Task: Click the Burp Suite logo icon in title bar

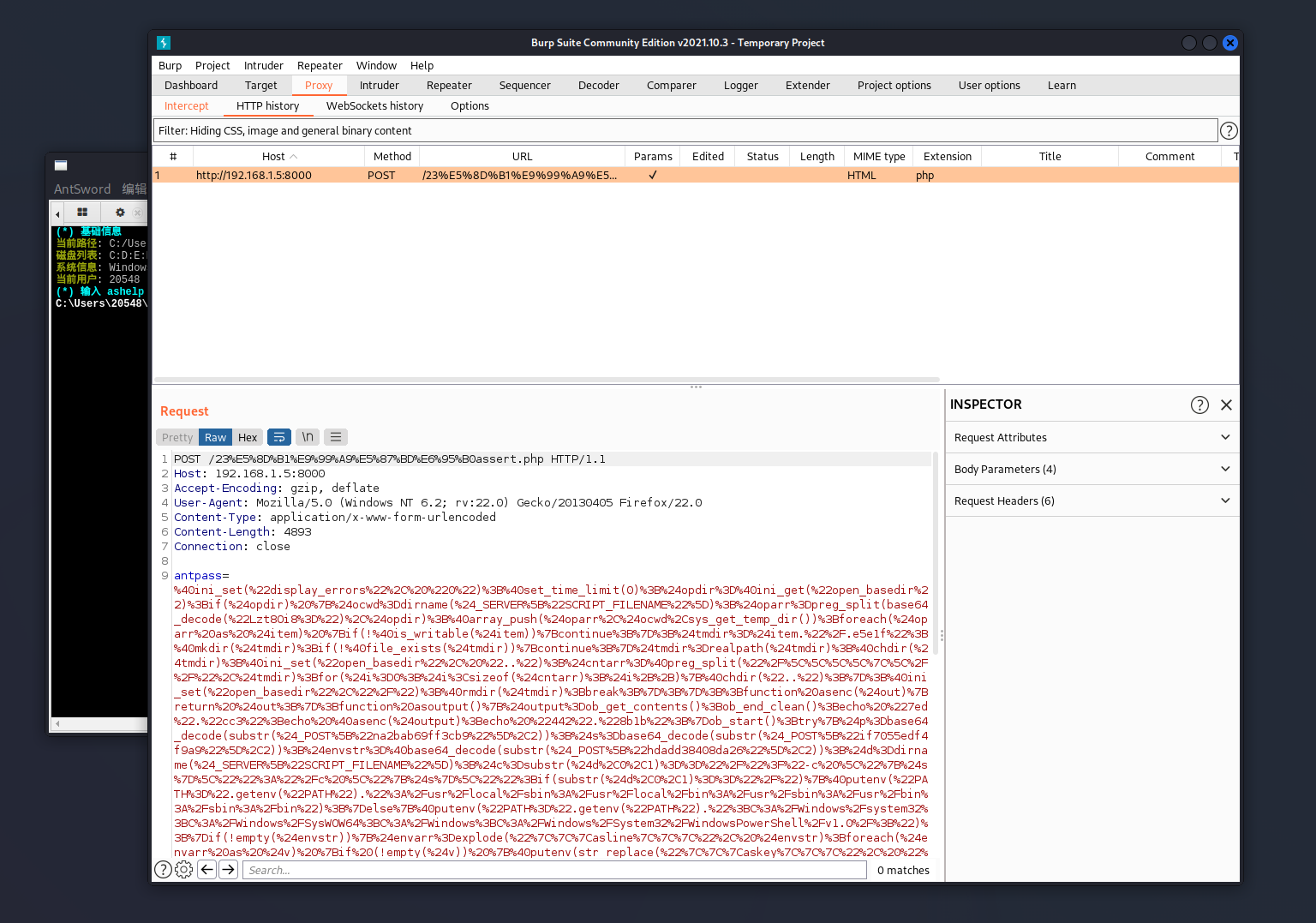Action: pyautogui.click(x=164, y=43)
